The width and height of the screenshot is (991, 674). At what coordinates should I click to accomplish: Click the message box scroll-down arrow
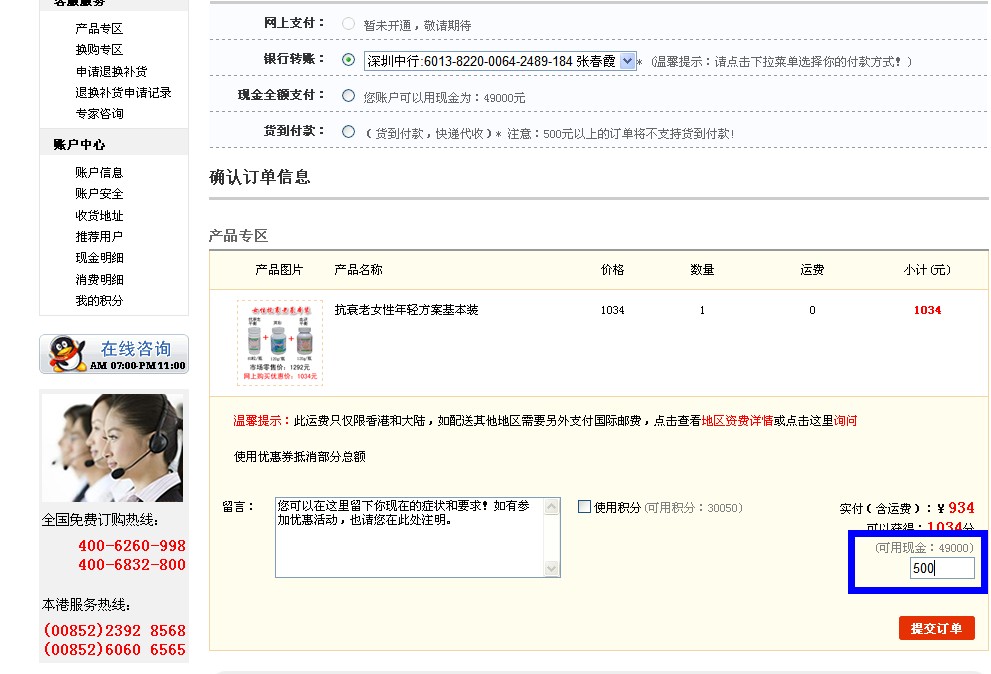[x=552, y=568]
